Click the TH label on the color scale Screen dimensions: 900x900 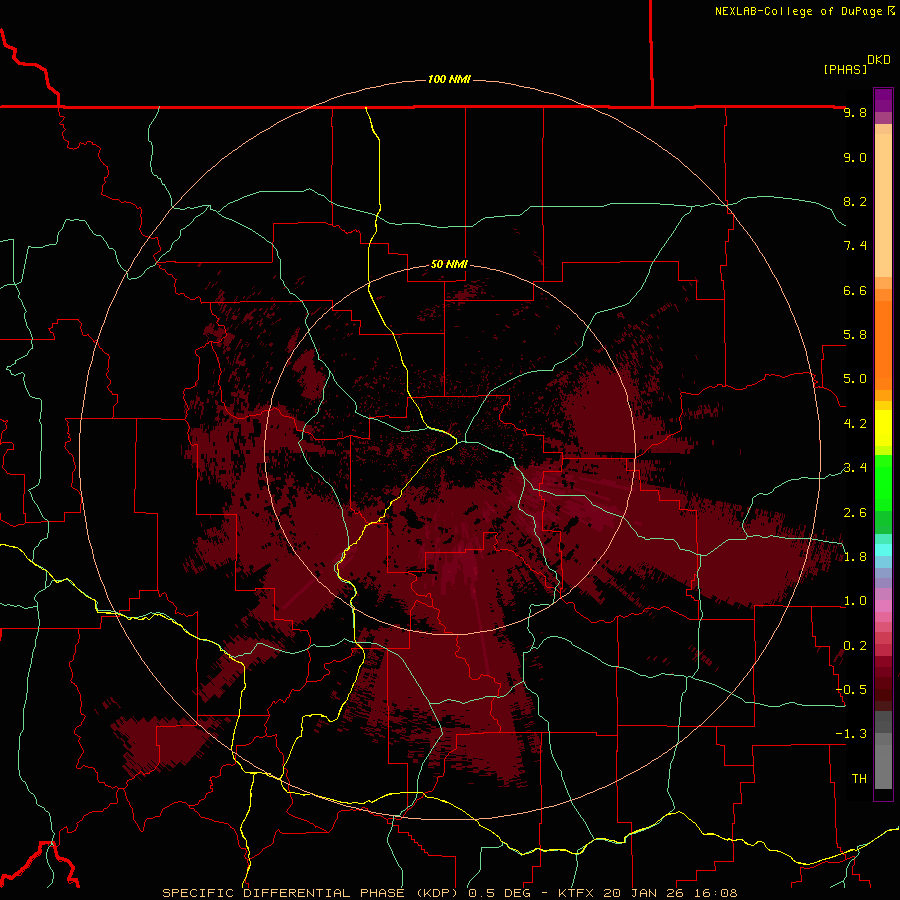point(859,779)
